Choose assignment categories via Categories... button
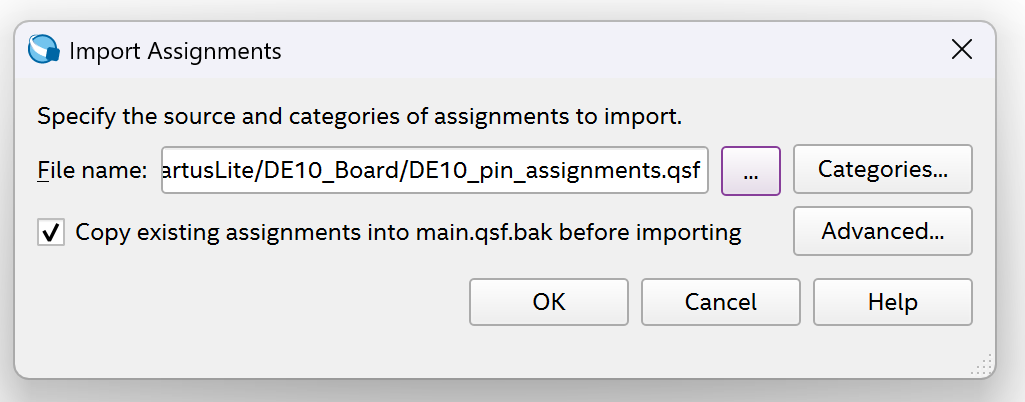Screen dimensions: 1025x402 point(882,169)
